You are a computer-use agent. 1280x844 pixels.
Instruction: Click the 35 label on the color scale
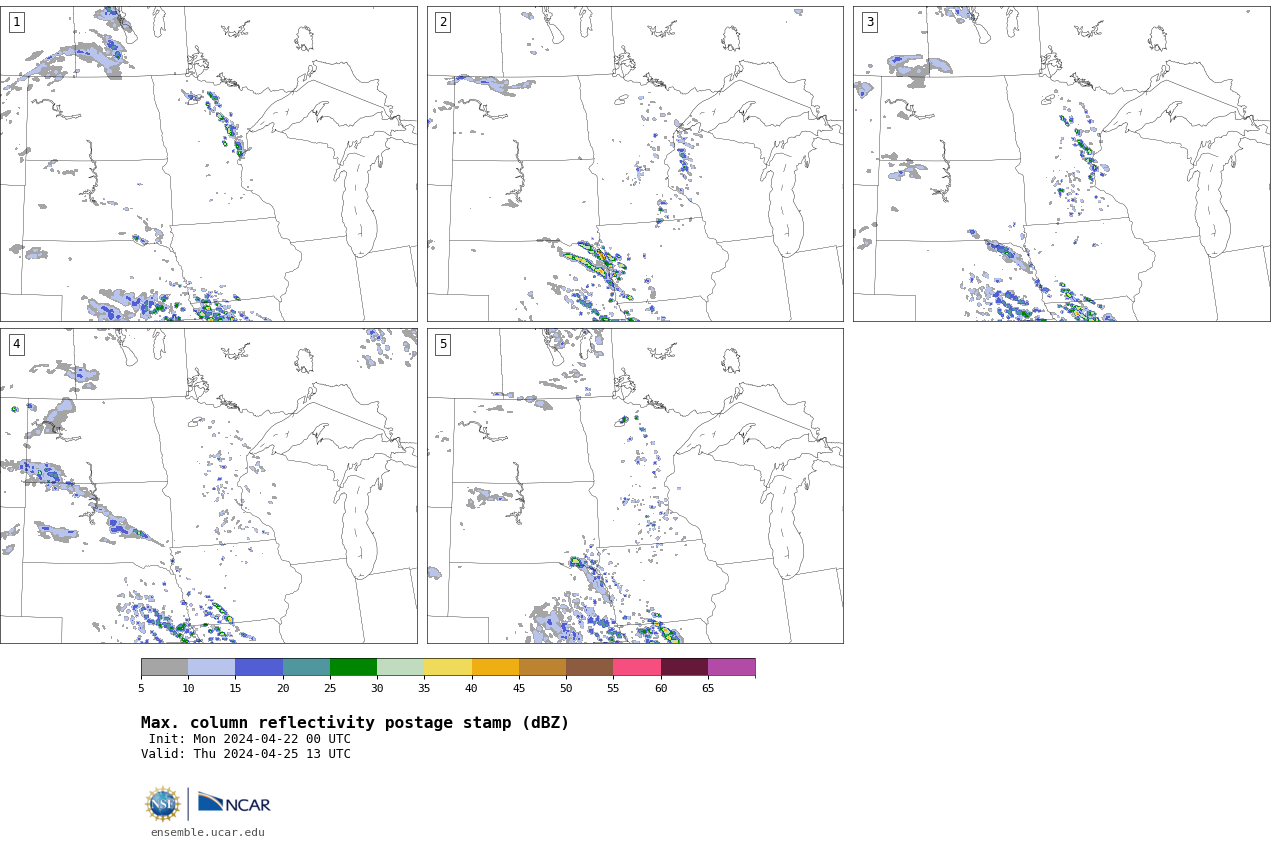click(424, 688)
